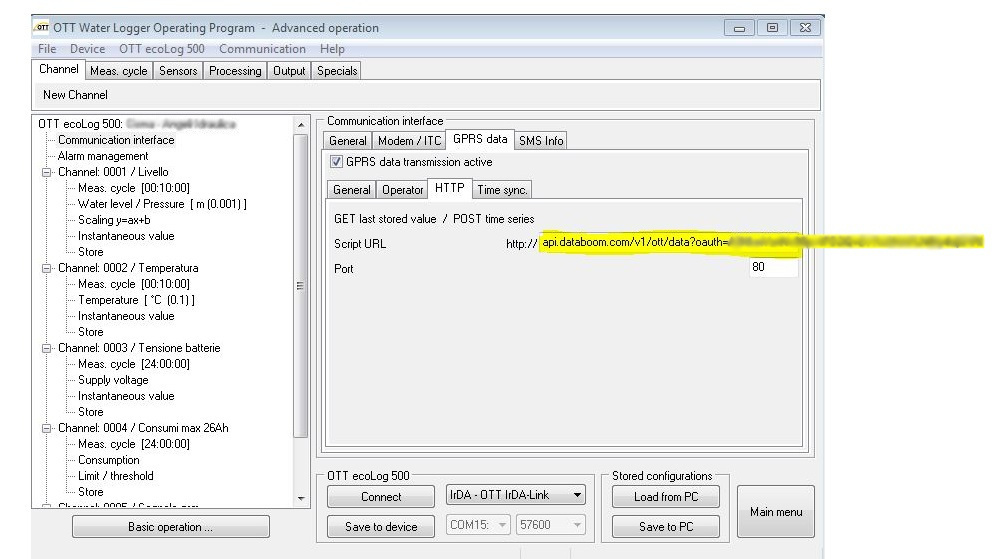Click Load from PC button
Screen dimensions: 999x559
coord(666,497)
